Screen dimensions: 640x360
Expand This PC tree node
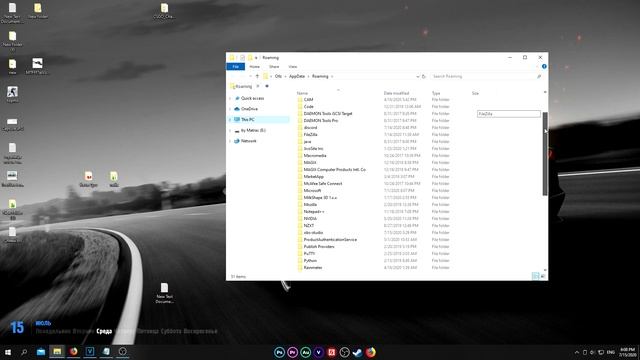click(230, 120)
